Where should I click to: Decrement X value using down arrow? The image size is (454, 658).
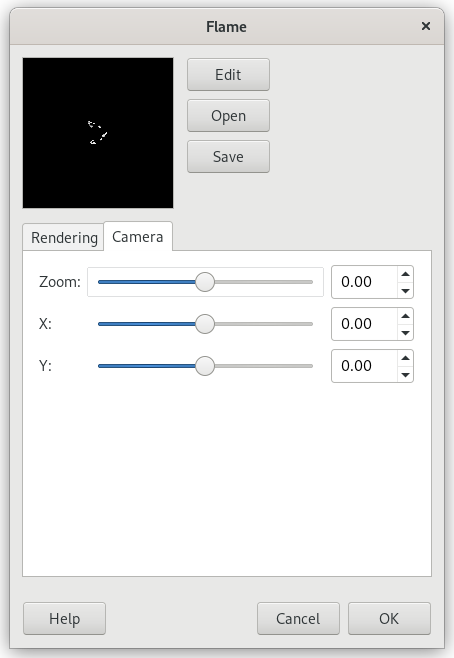[x=405, y=332]
